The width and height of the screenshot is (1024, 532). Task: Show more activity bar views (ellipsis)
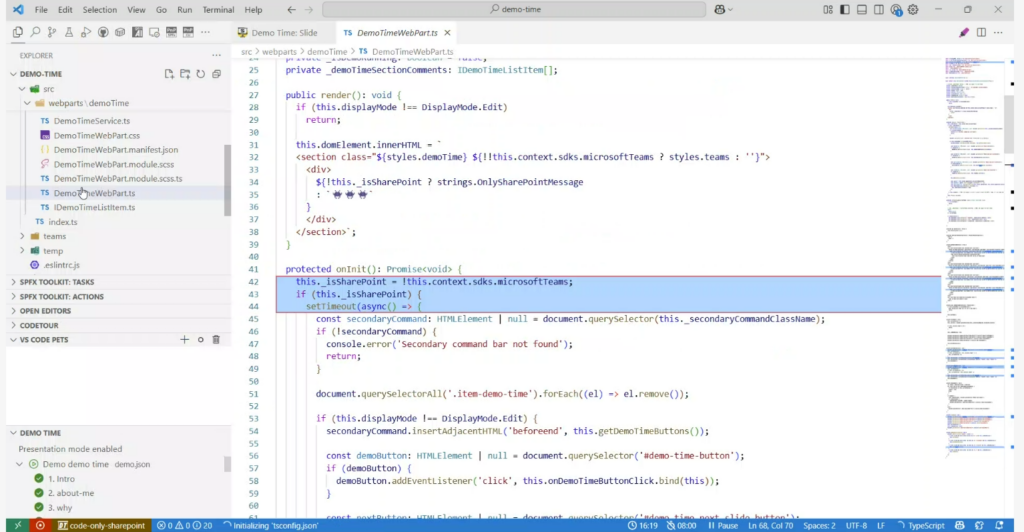point(206,32)
